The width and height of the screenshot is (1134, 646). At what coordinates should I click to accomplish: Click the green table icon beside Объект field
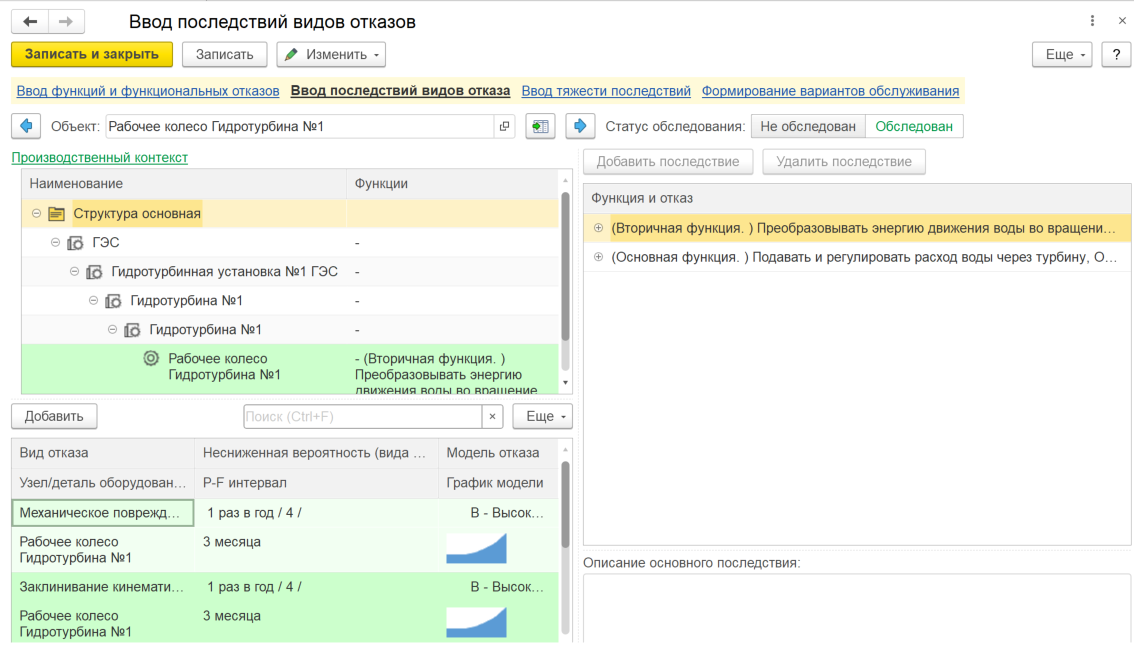(x=540, y=126)
